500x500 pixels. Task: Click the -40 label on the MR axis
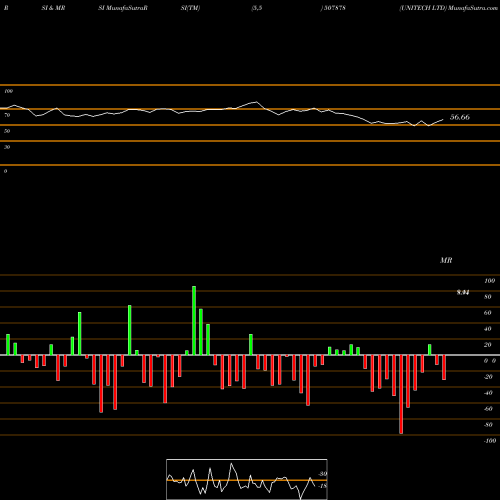point(488,393)
